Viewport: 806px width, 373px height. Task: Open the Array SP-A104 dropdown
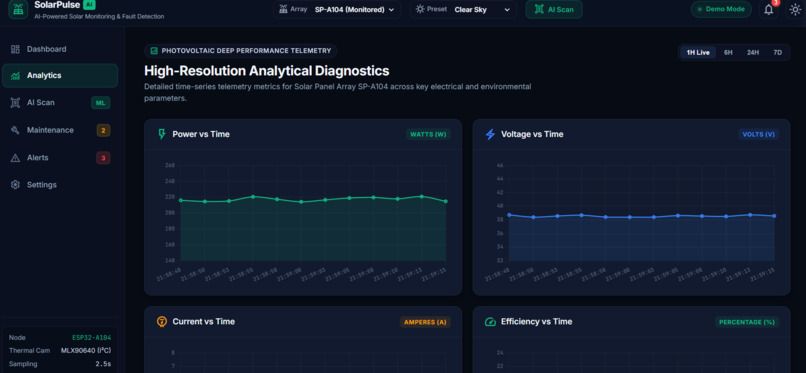tap(337, 9)
